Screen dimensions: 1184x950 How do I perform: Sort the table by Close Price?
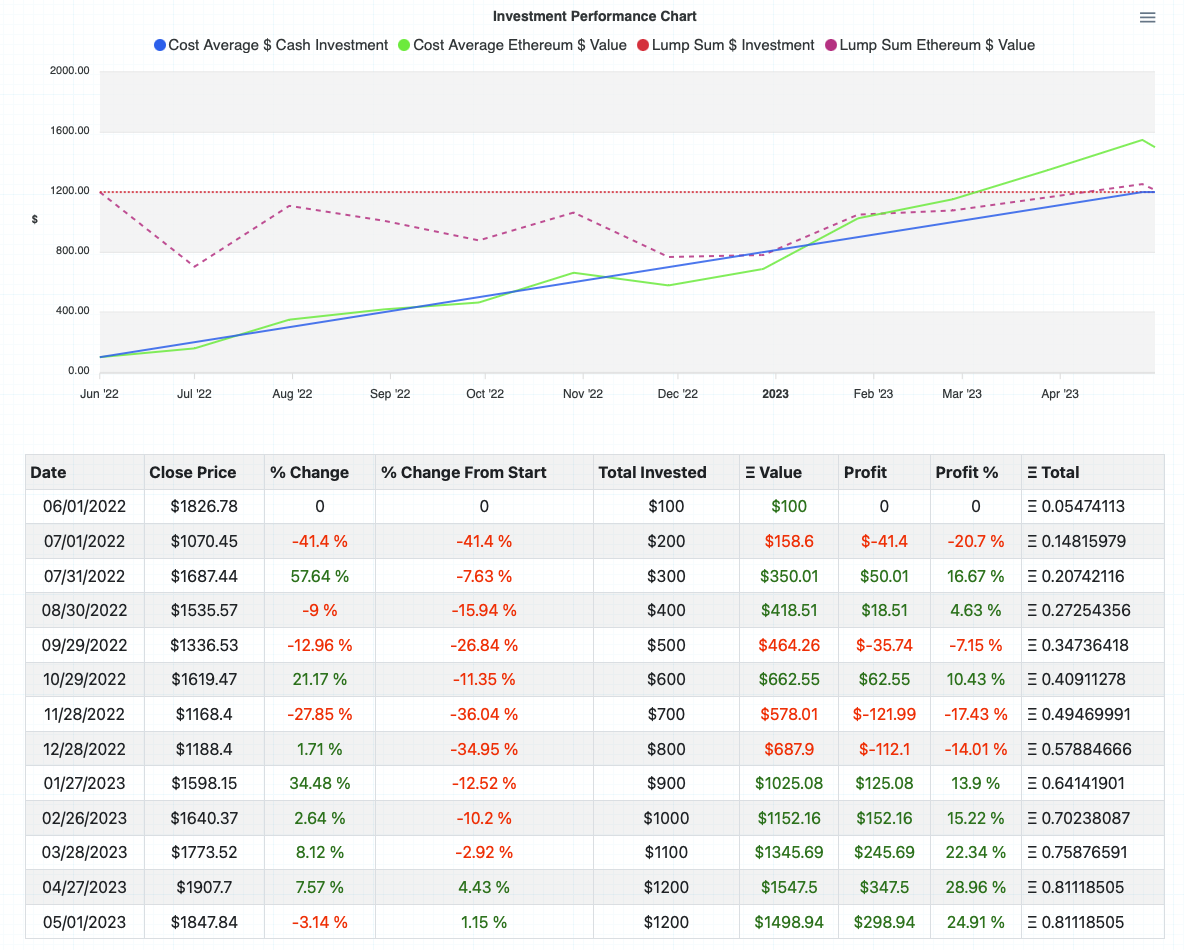[192, 472]
